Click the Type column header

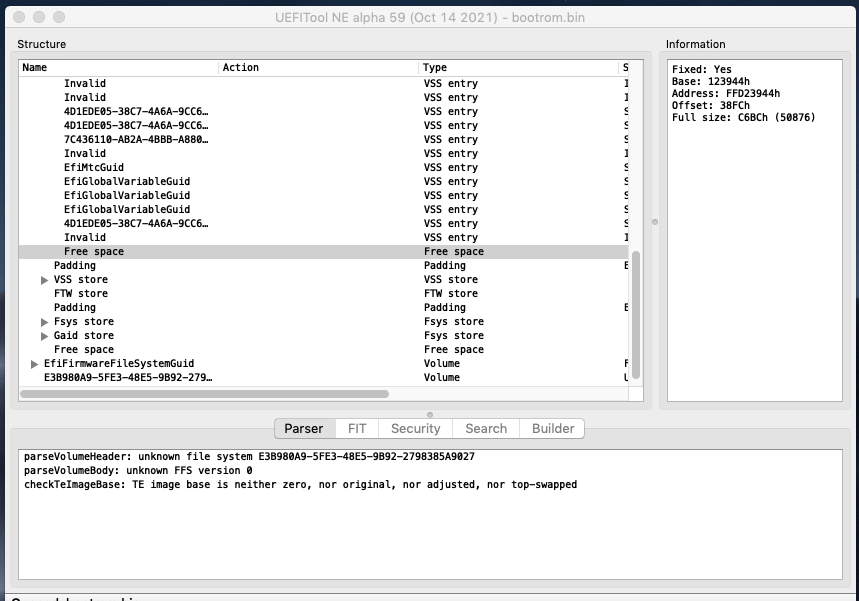click(x=519, y=67)
